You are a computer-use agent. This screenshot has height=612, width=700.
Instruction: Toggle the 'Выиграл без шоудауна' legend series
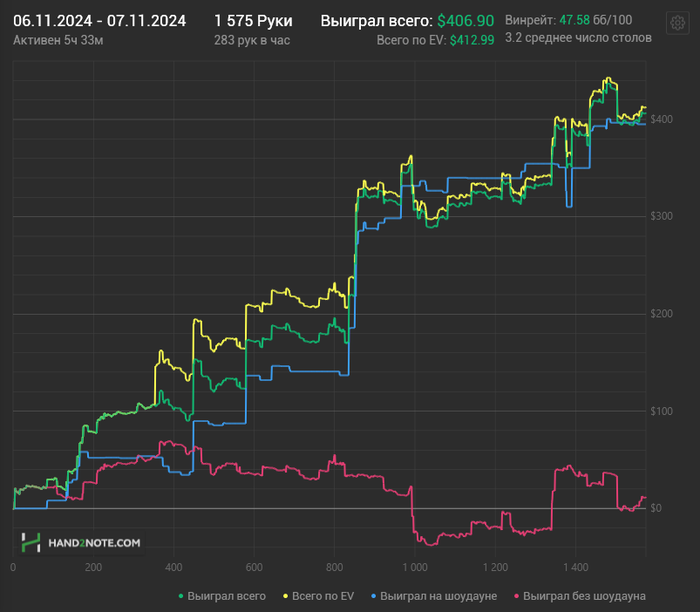coord(580,596)
